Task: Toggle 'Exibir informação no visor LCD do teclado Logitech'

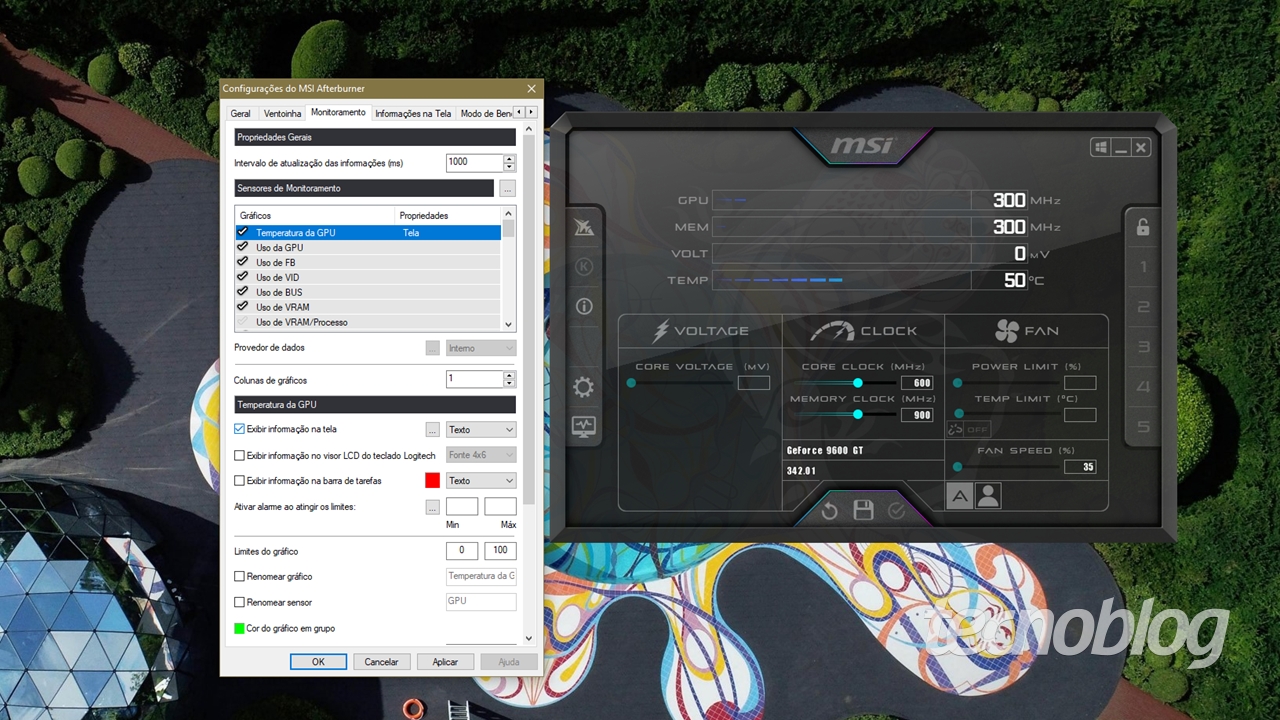Action: [x=239, y=455]
